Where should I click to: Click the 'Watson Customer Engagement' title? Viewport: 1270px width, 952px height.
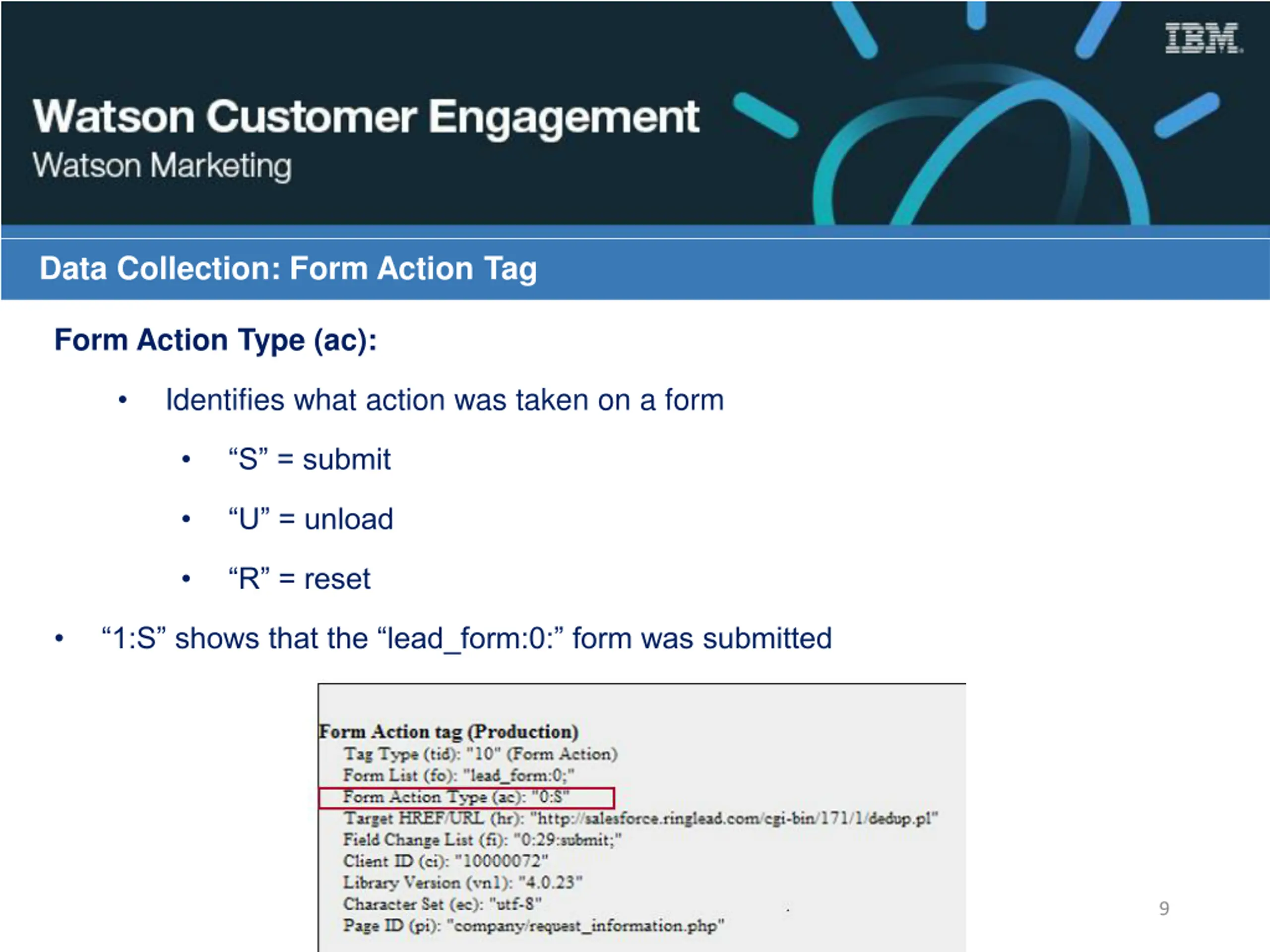point(366,118)
